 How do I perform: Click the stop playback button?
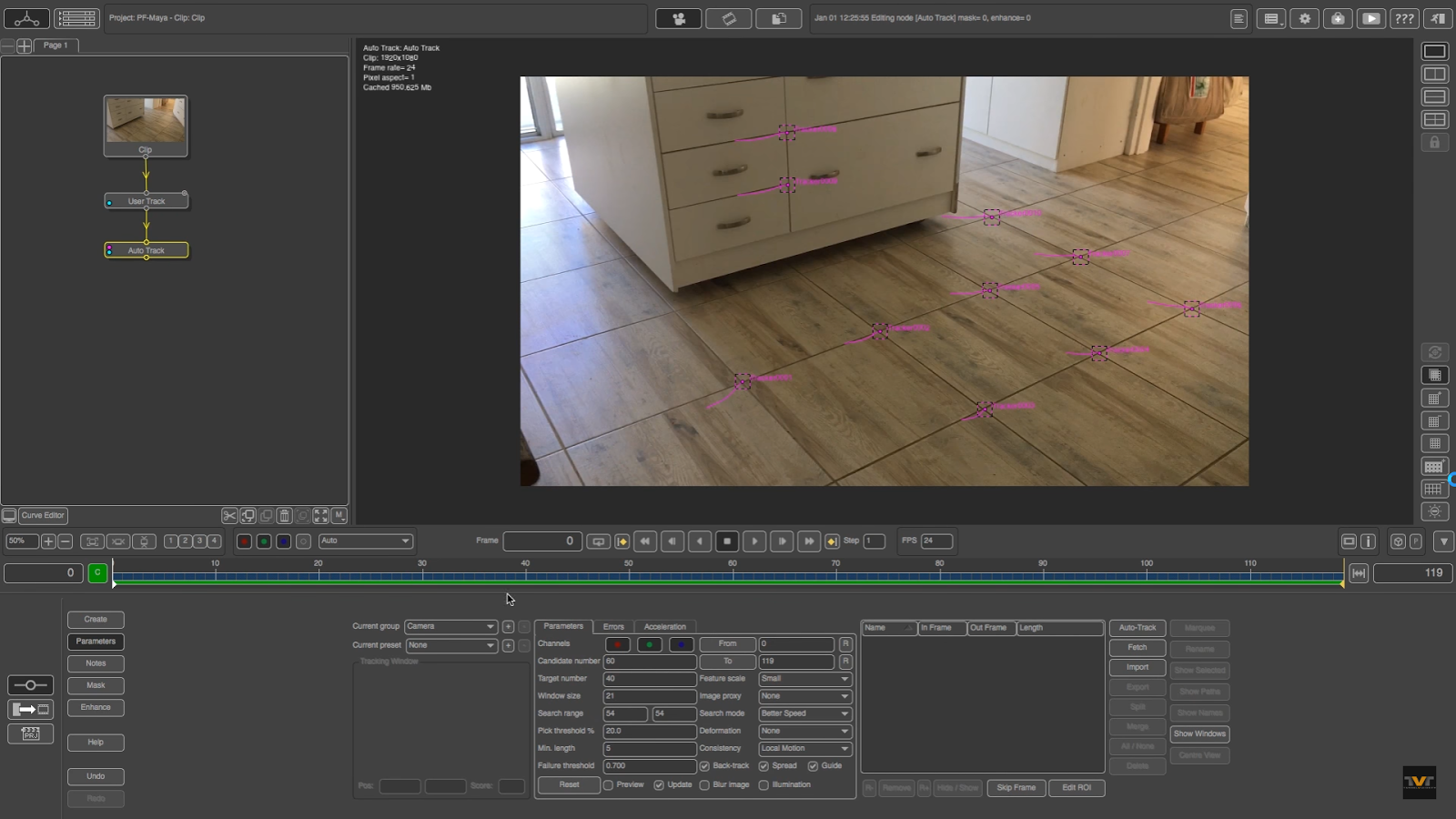point(727,541)
